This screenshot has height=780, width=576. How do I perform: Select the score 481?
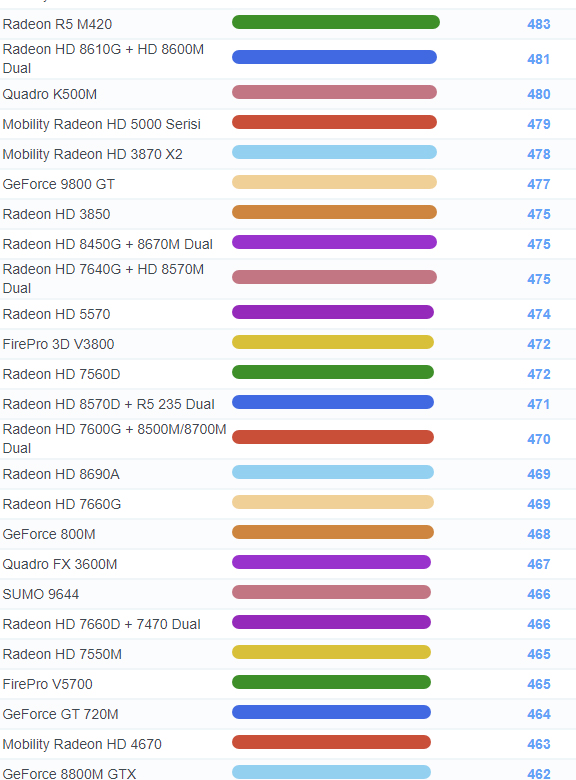539,59
